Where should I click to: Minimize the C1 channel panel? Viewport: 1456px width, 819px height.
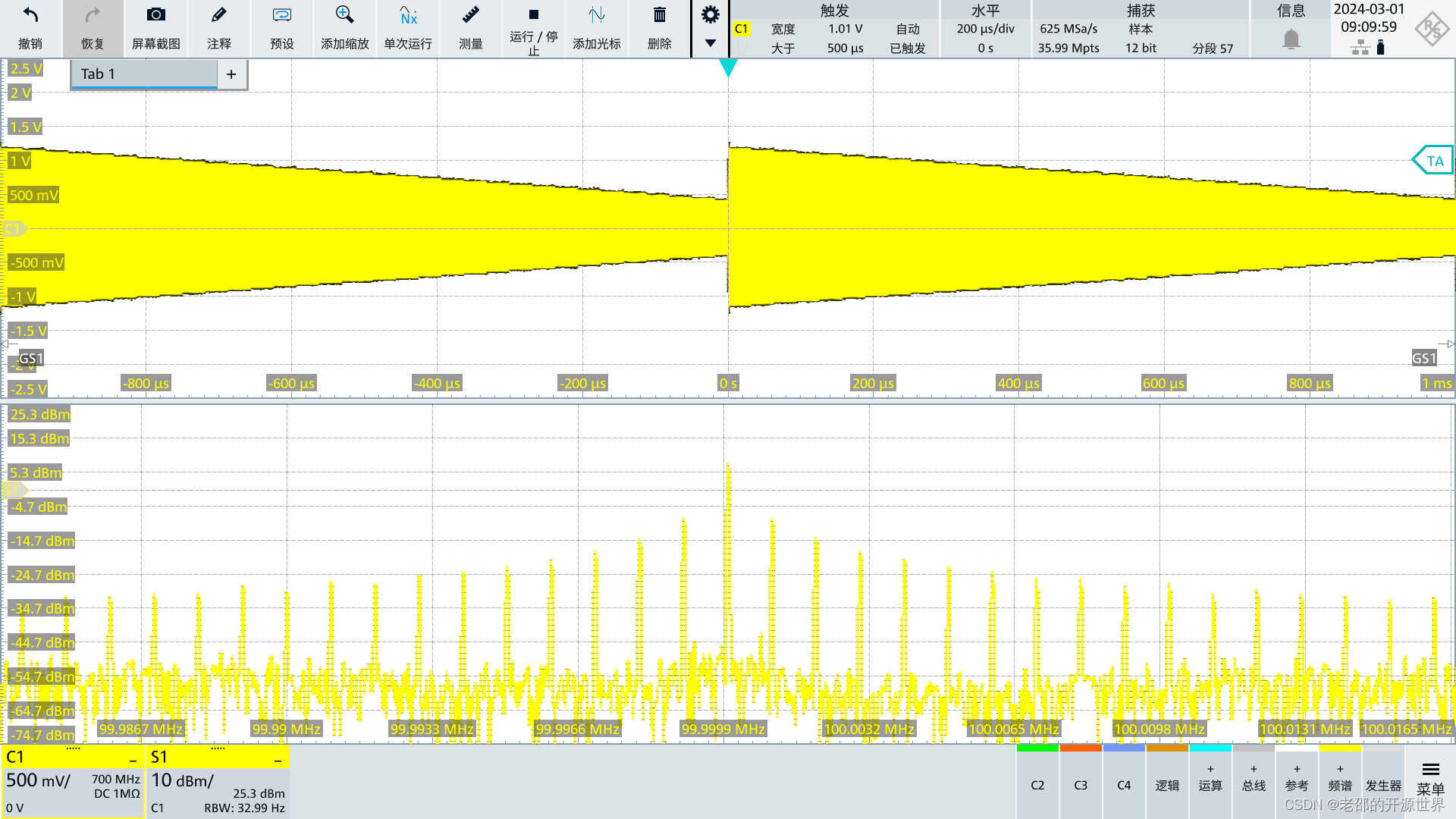(133, 759)
